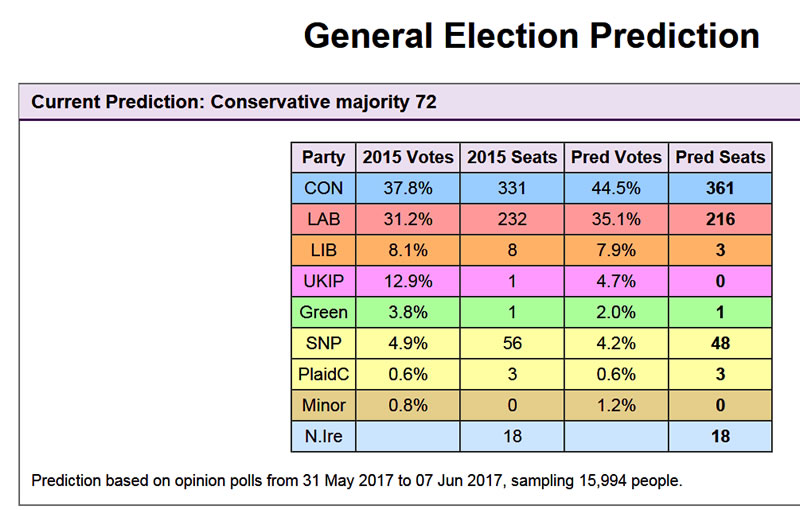The height and width of the screenshot is (510, 800).
Task: Select the Party column header
Action: point(323,157)
